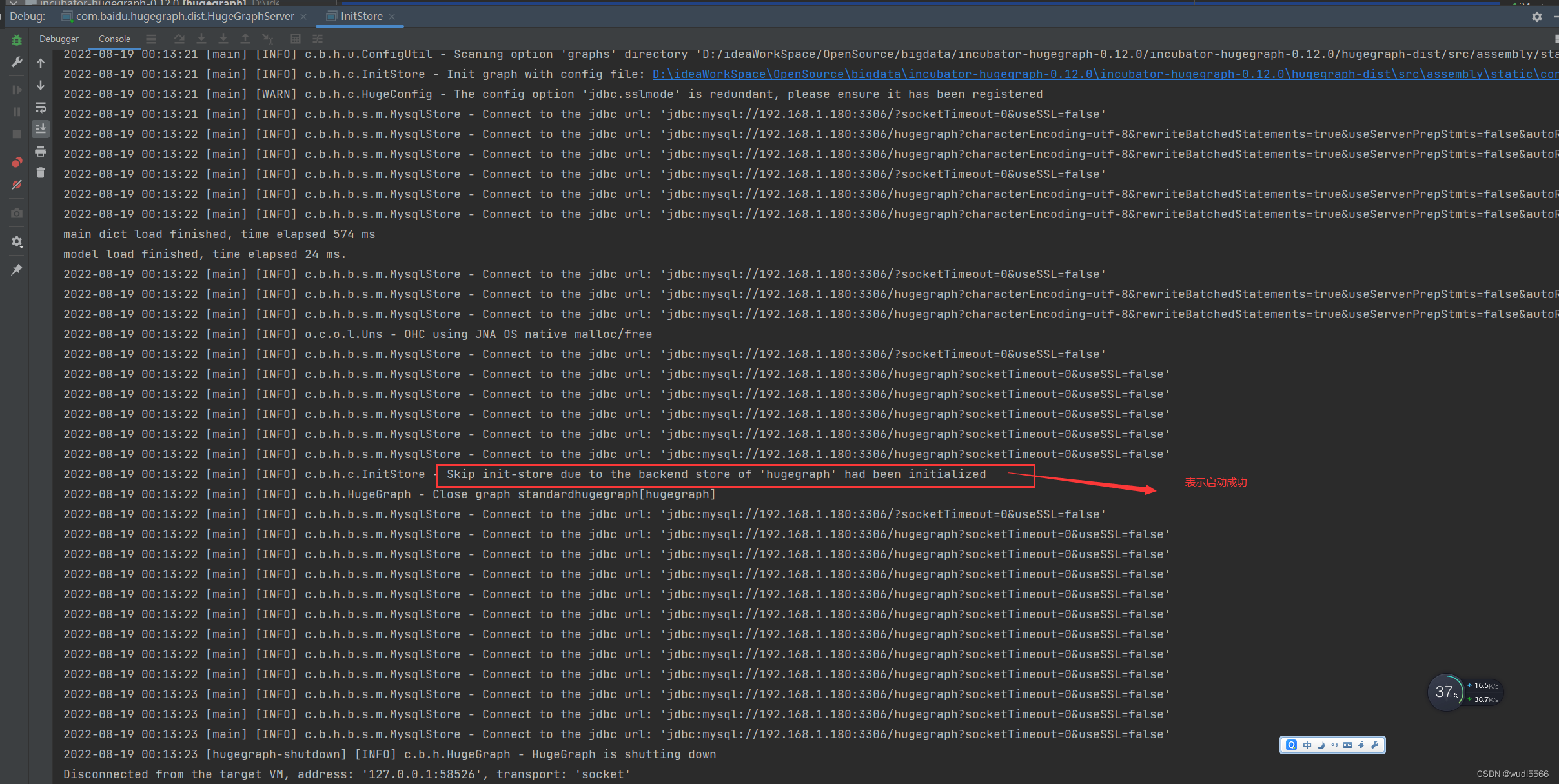Open tool window options gear at top right
This screenshot has height=784, width=1559.
click(1537, 17)
